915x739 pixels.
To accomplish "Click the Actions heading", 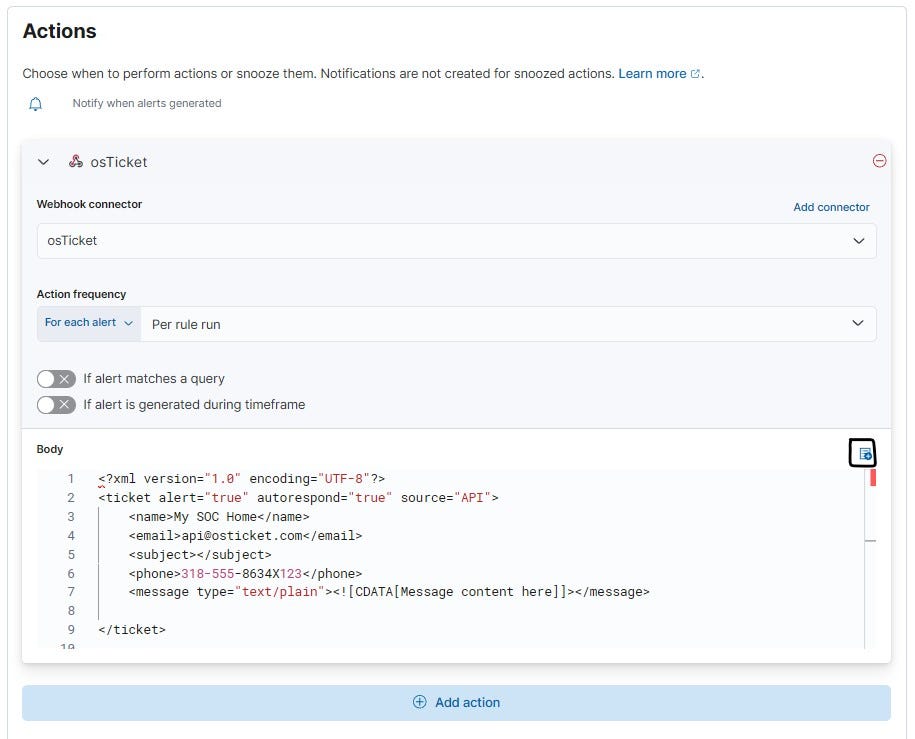I will pyautogui.click(x=60, y=31).
